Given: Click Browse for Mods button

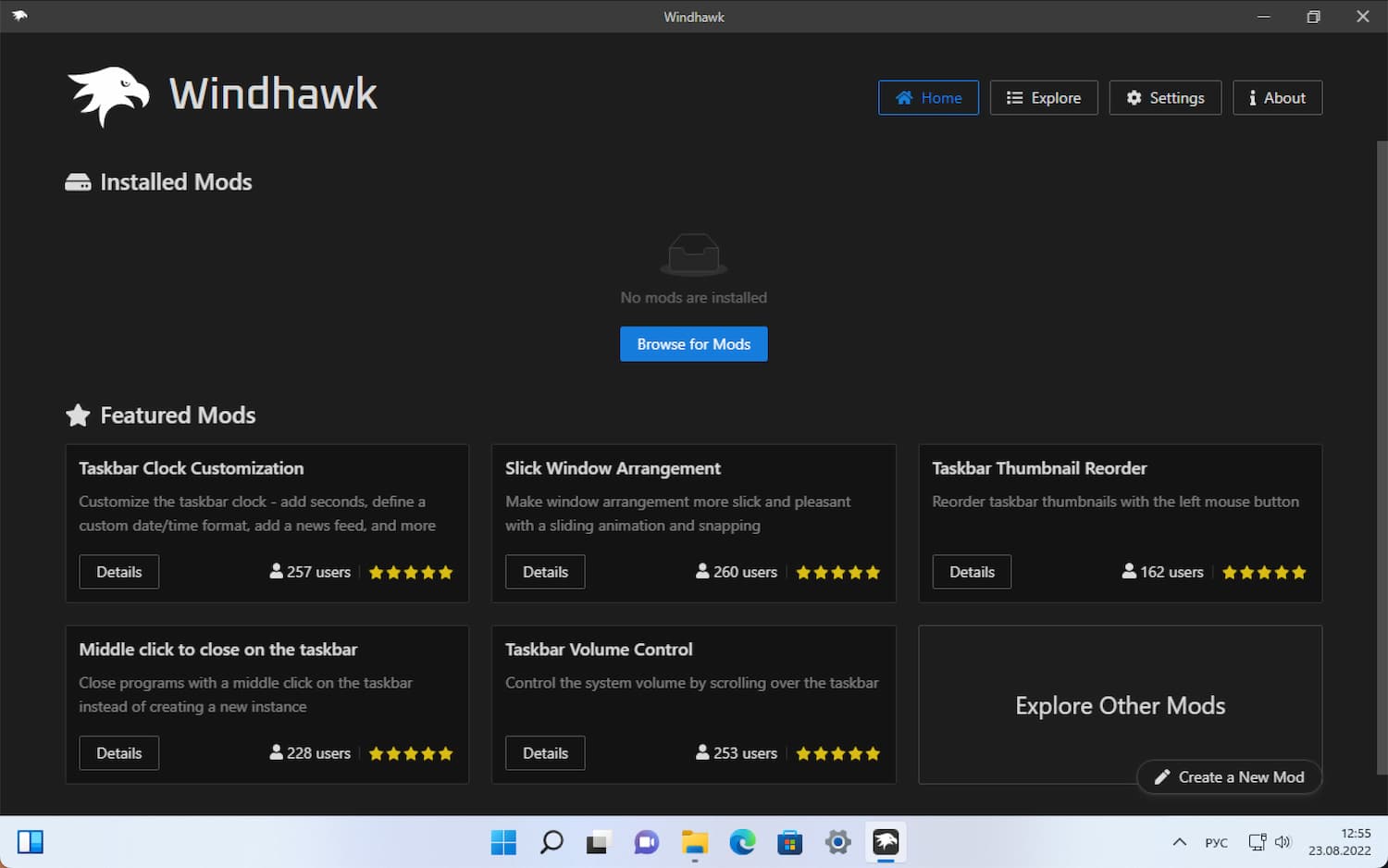Looking at the screenshot, I should coord(694,344).
